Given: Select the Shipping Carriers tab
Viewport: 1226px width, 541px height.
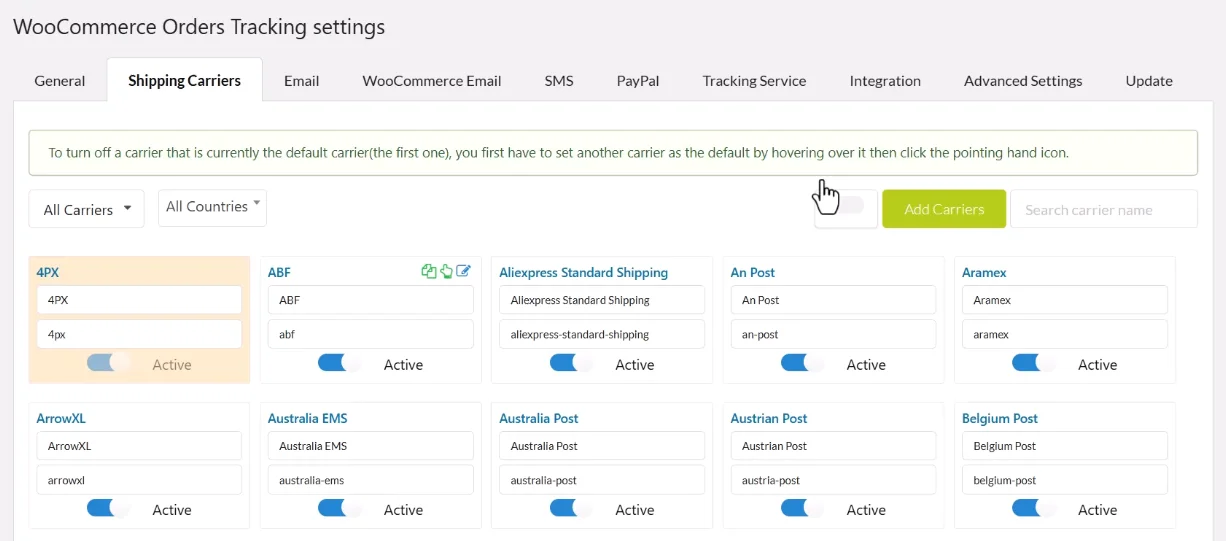Looking at the screenshot, I should pos(185,80).
